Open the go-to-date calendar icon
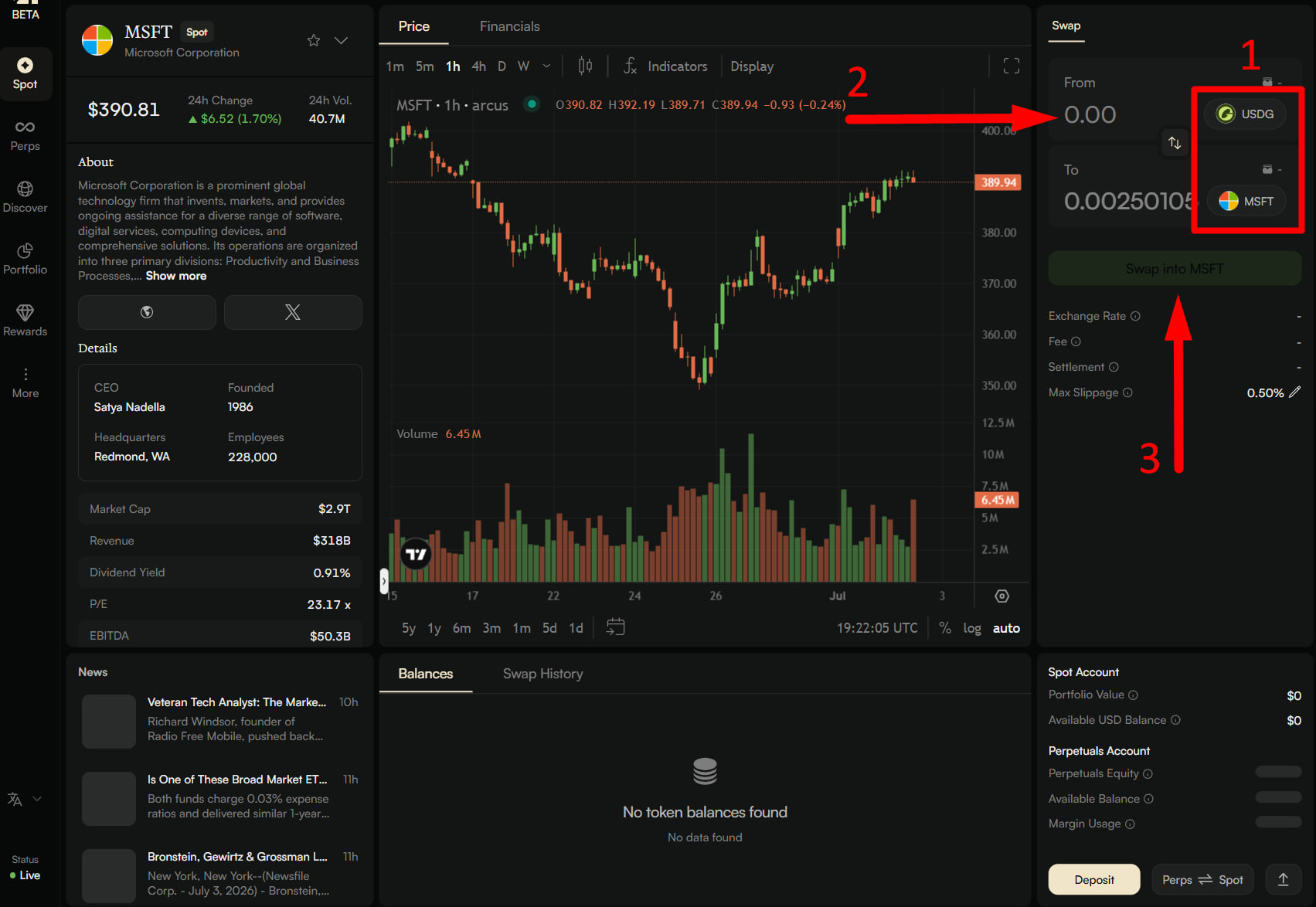This screenshot has width=1316, height=907. point(615,627)
